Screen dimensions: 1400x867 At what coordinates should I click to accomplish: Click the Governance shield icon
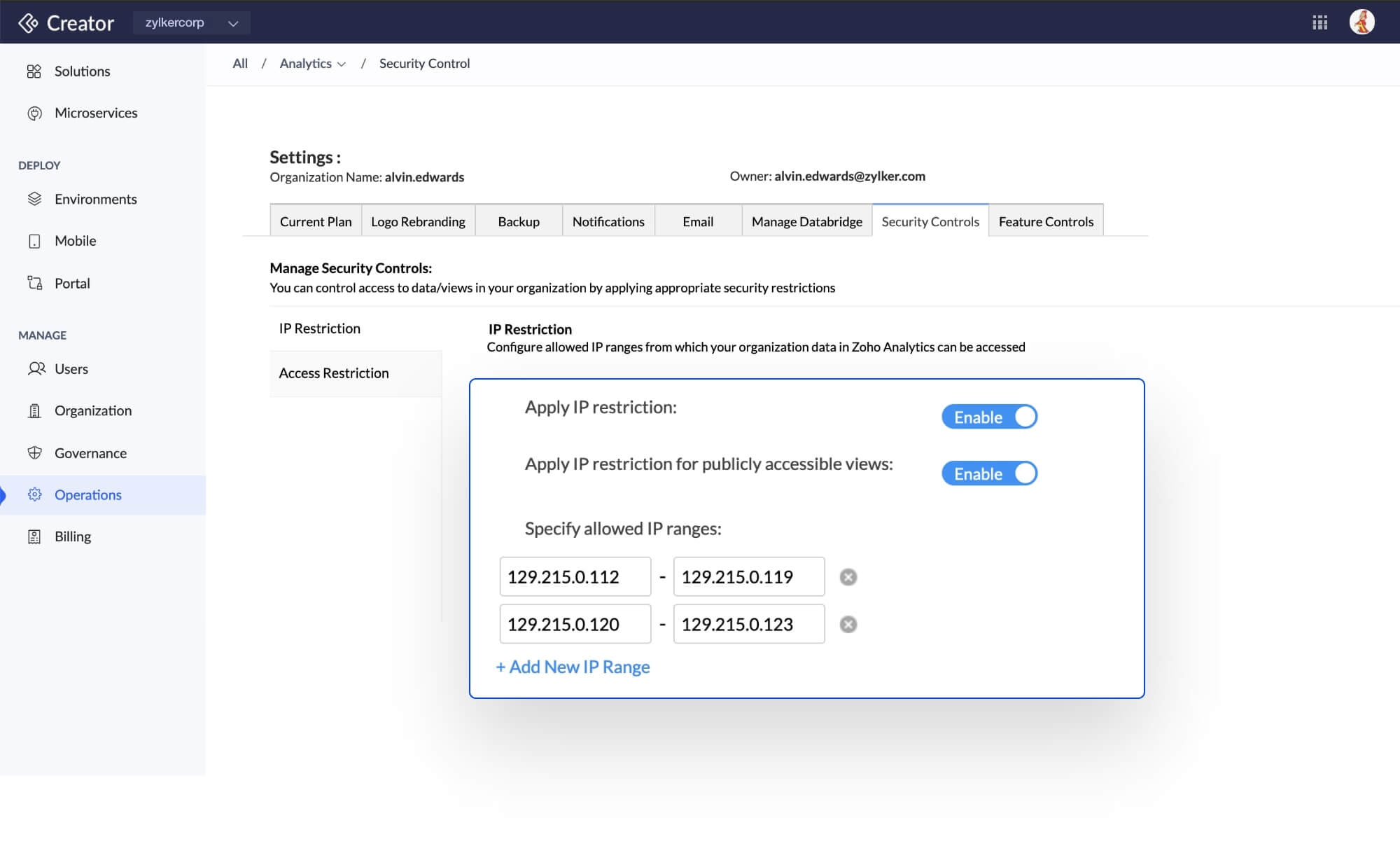pyautogui.click(x=34, y=453)
